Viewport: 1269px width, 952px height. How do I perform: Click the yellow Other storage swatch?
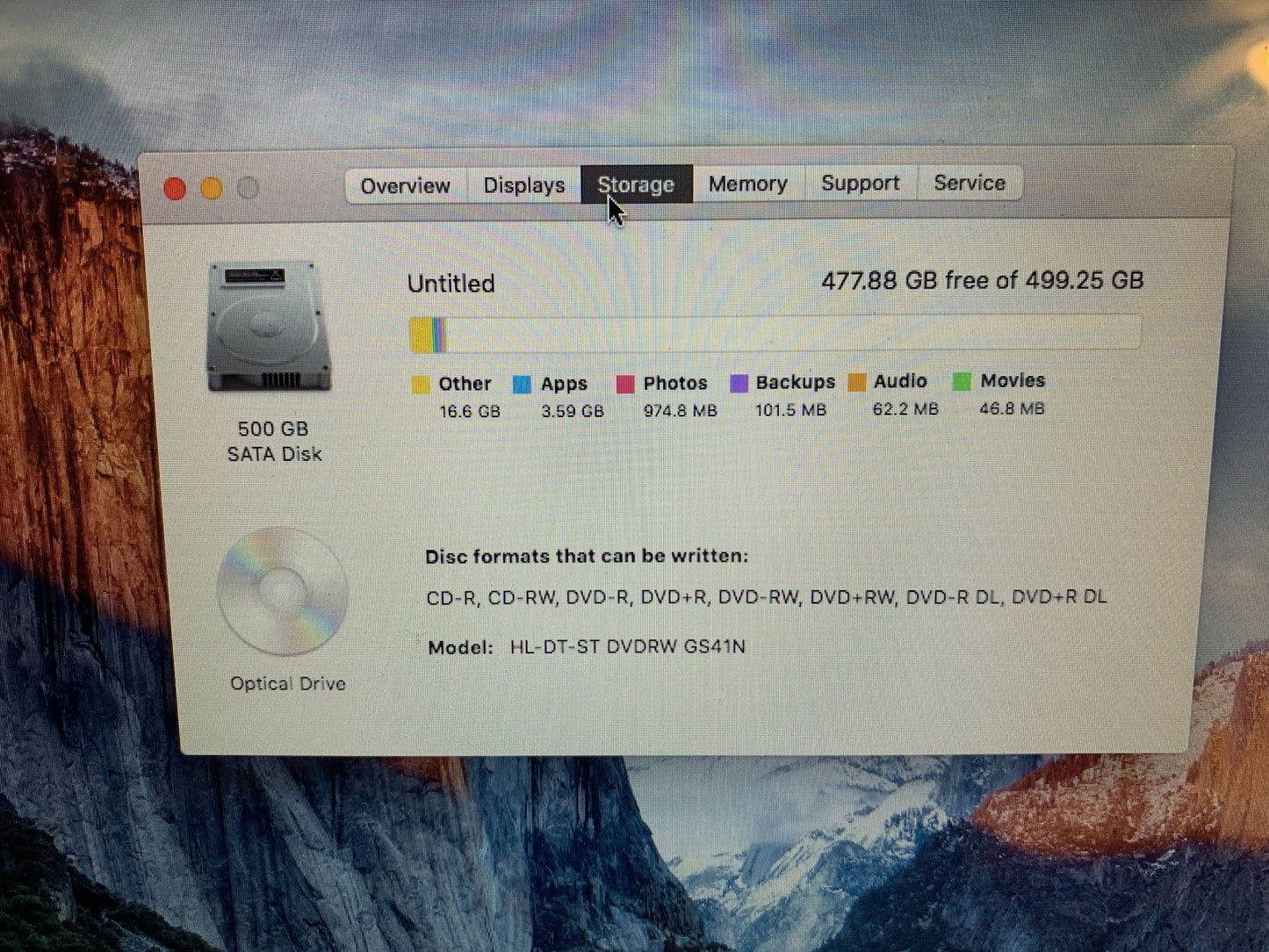[421, 385]
